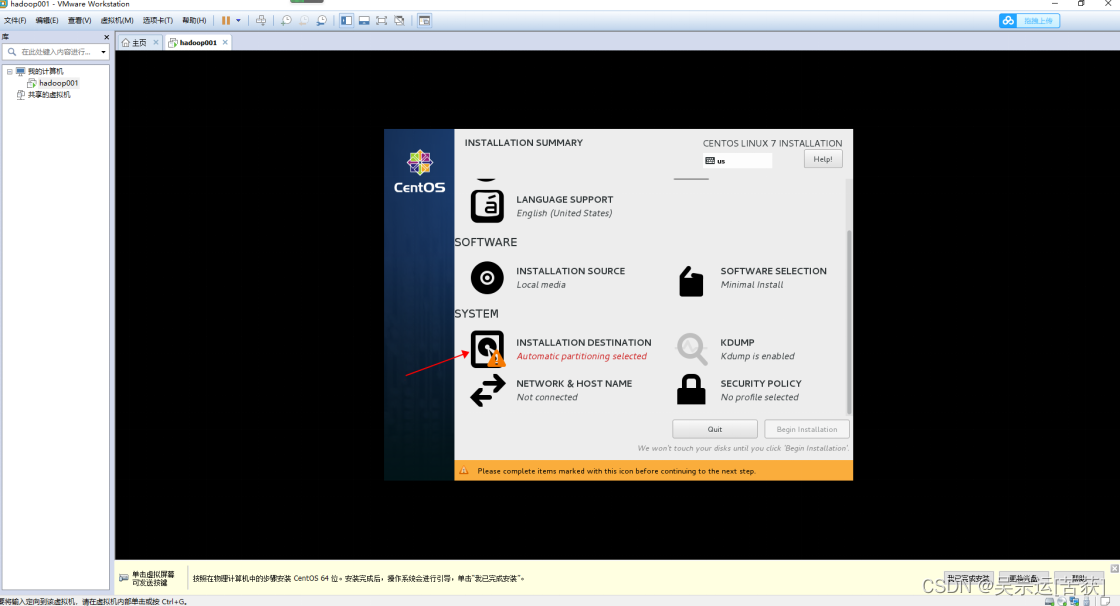Click the CD/DVD status bar icon
The width and height of the screenshot is (1120, 606).
[x=1061, y=602]
